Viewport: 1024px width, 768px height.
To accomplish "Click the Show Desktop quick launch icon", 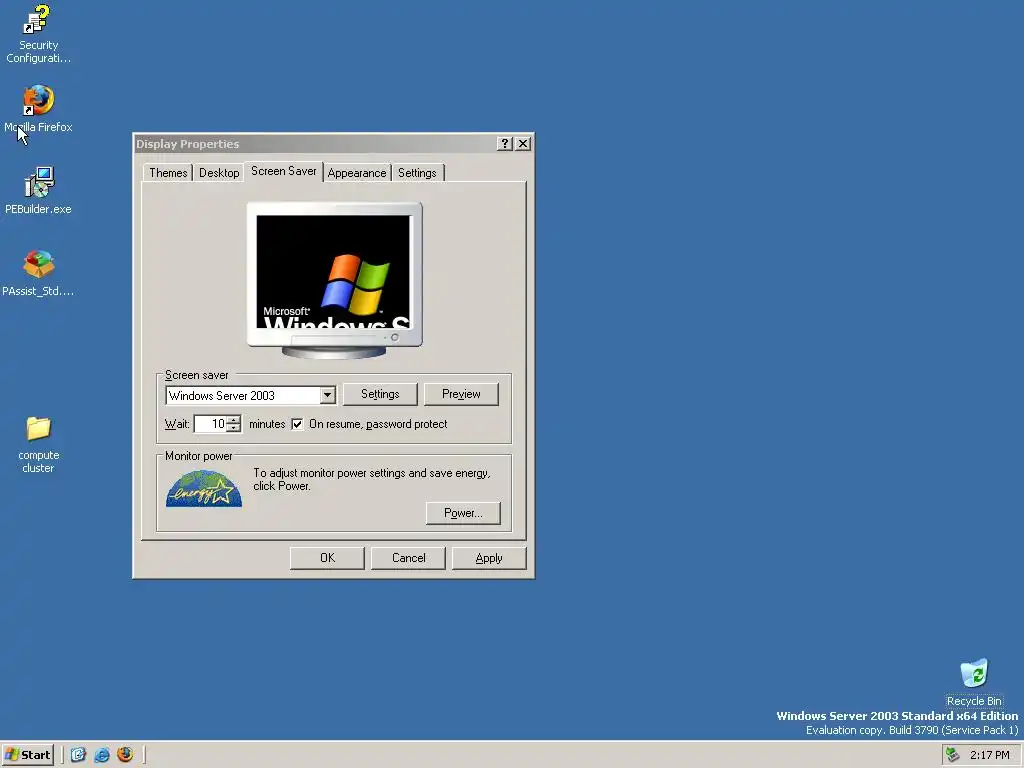I will pos(78,755).
